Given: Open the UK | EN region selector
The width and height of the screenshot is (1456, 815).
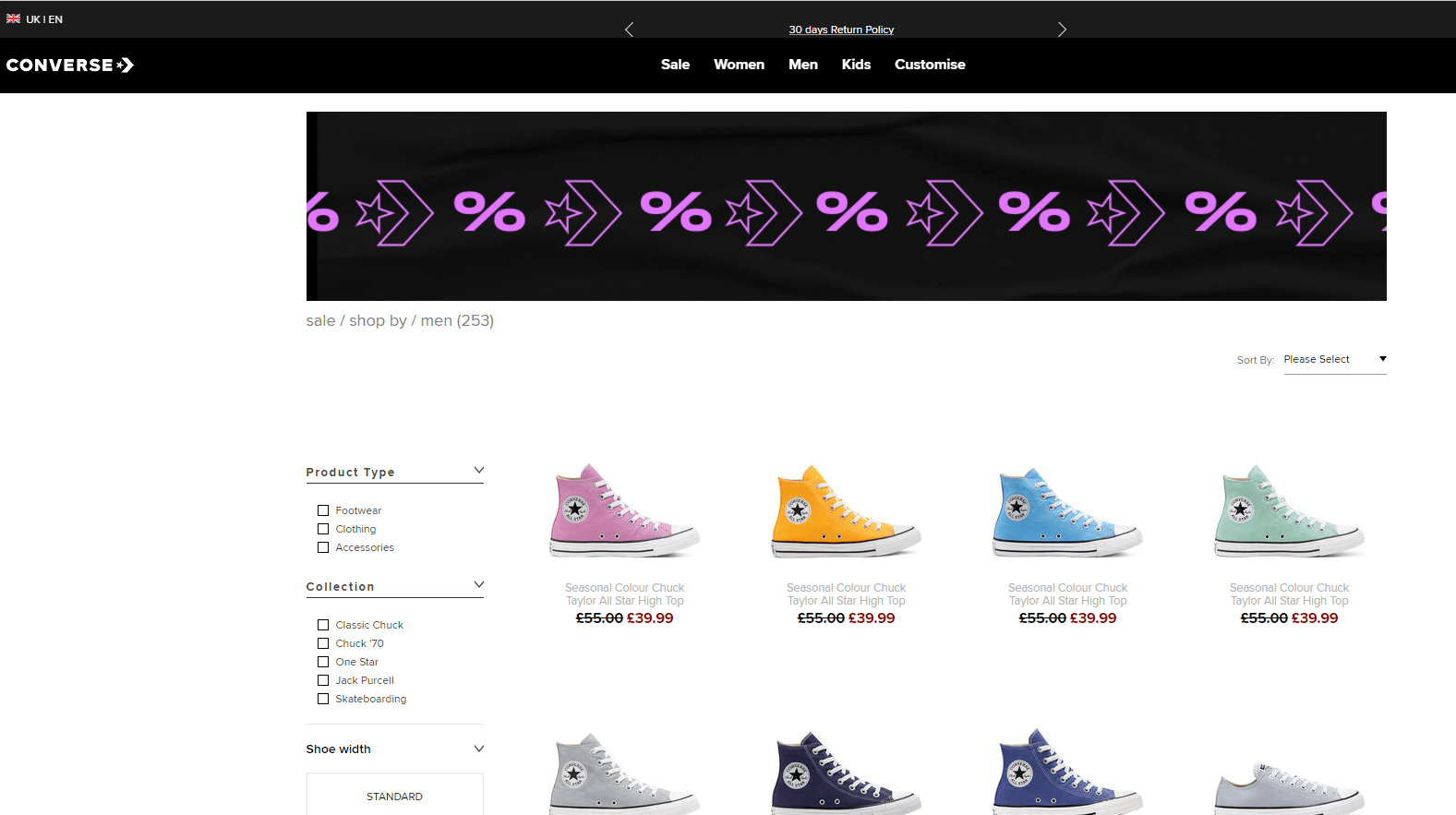Looking at the screenshot, I should 35,19.
